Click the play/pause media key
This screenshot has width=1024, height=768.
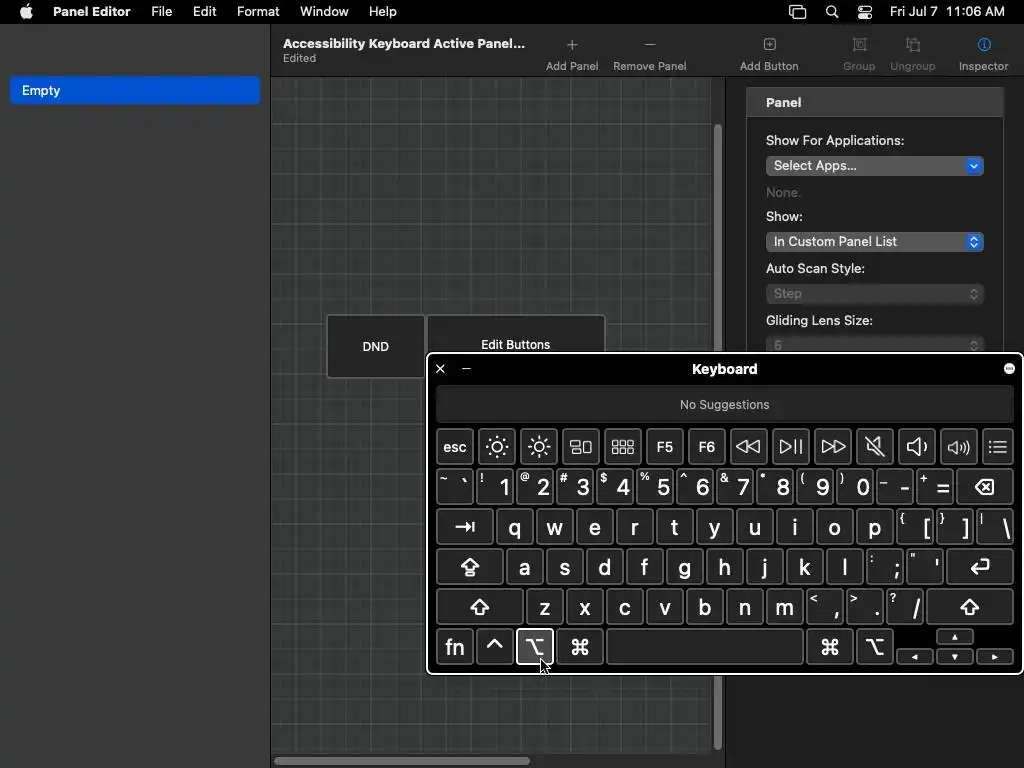pyautogui.click(x=791, y=447)
